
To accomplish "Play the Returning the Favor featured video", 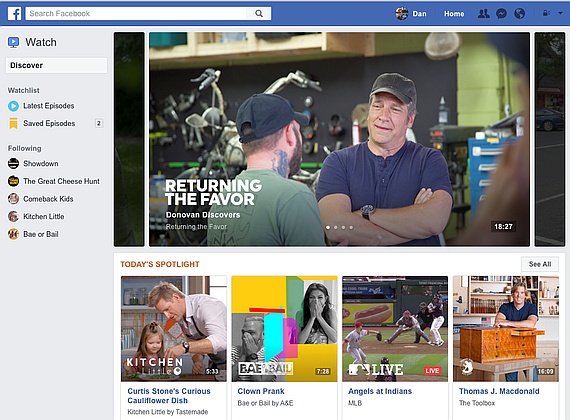I will pos(339,139).
